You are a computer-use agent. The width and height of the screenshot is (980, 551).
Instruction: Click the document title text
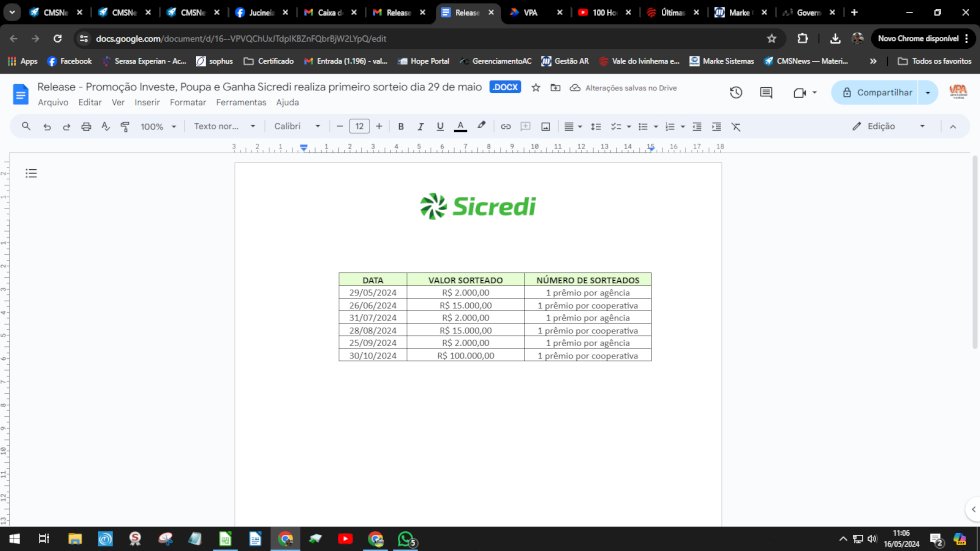click(x=259, y=87)
